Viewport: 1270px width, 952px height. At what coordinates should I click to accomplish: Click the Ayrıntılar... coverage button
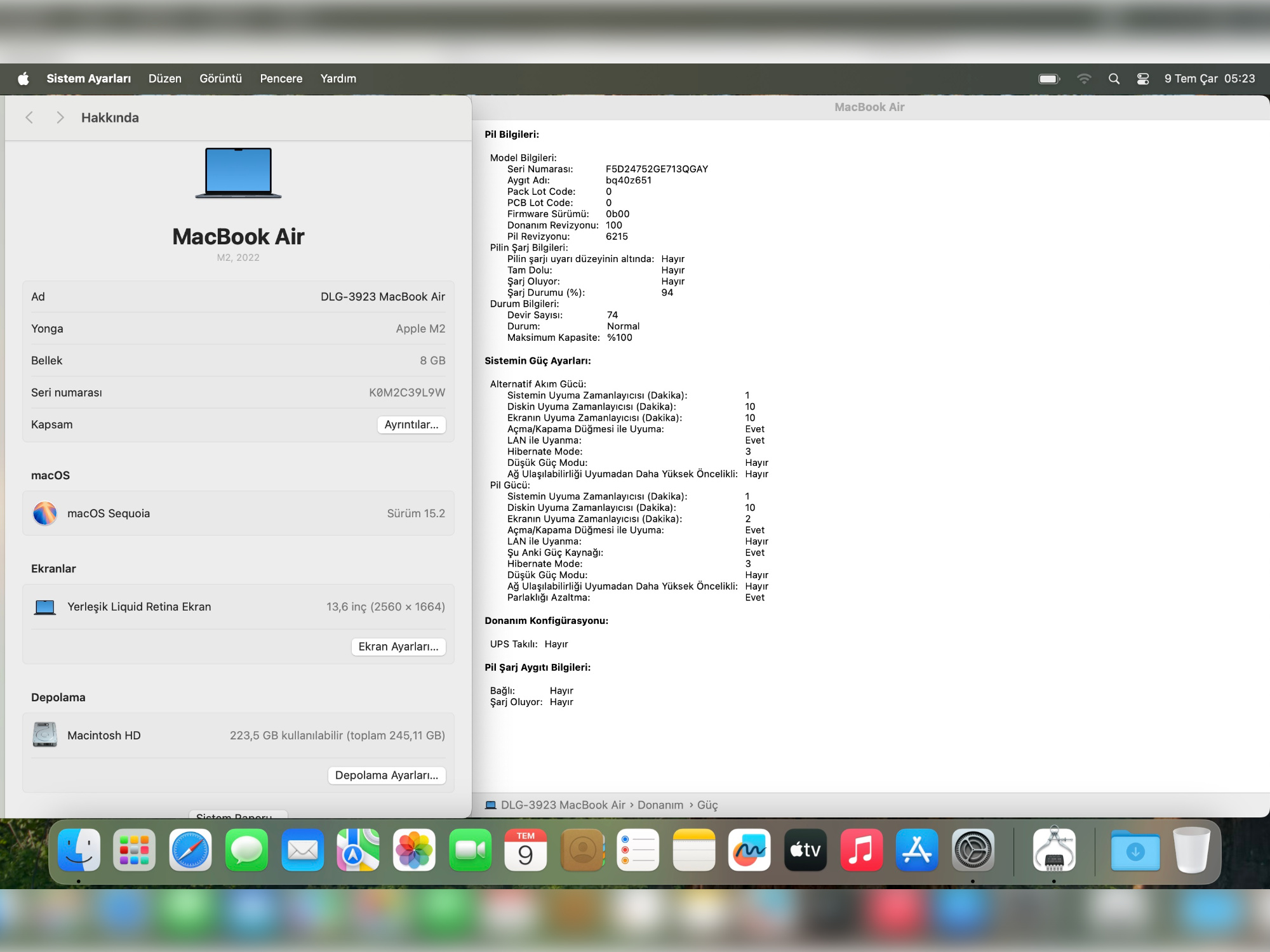point(411,425)
